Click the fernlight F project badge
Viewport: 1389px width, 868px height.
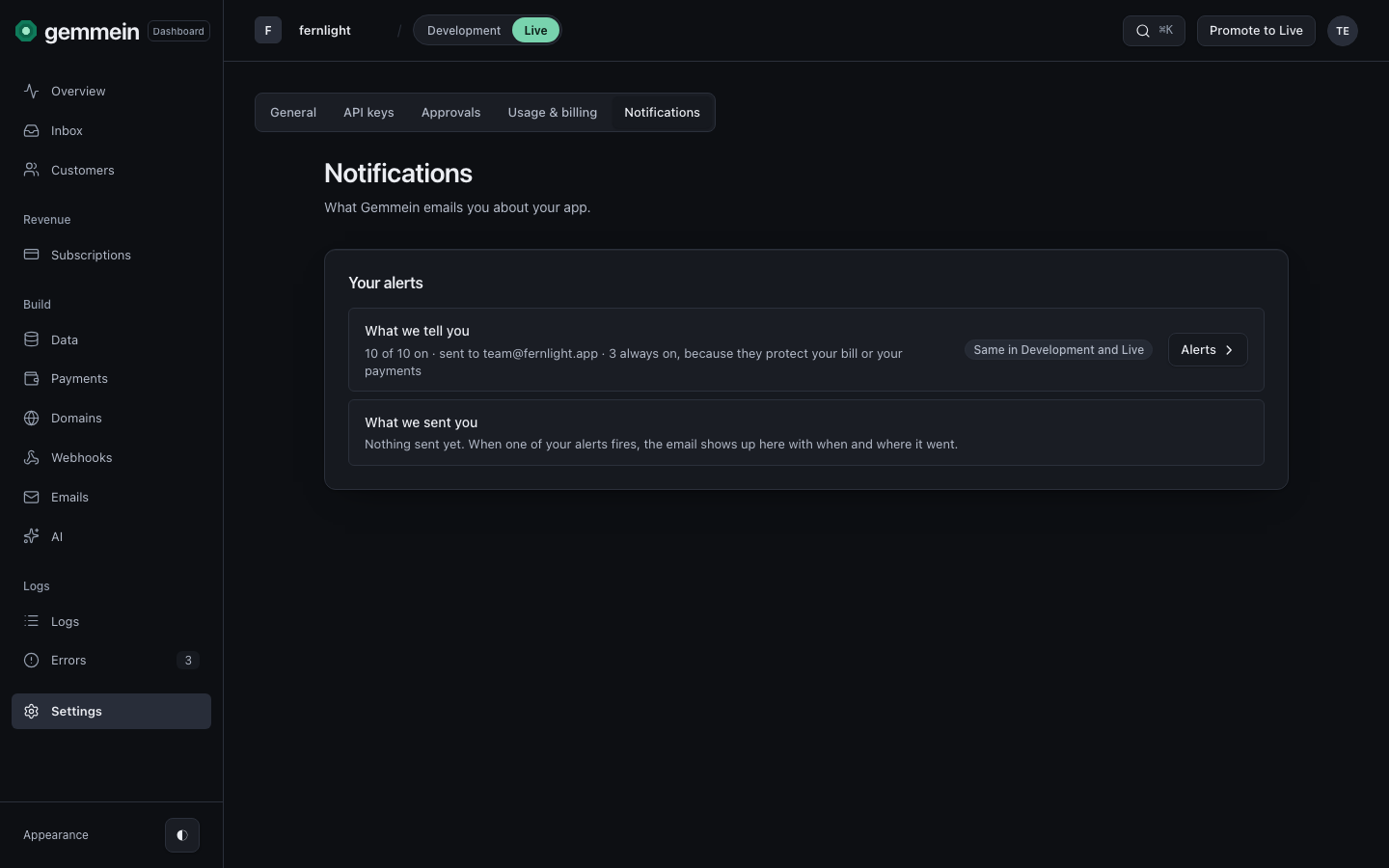coord(268,31)
